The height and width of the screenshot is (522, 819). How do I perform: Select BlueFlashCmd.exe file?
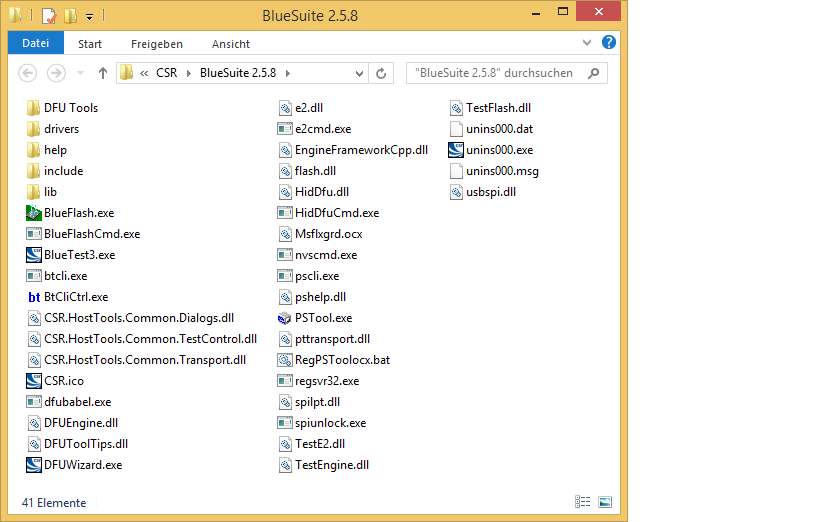[x=83, y=234]
